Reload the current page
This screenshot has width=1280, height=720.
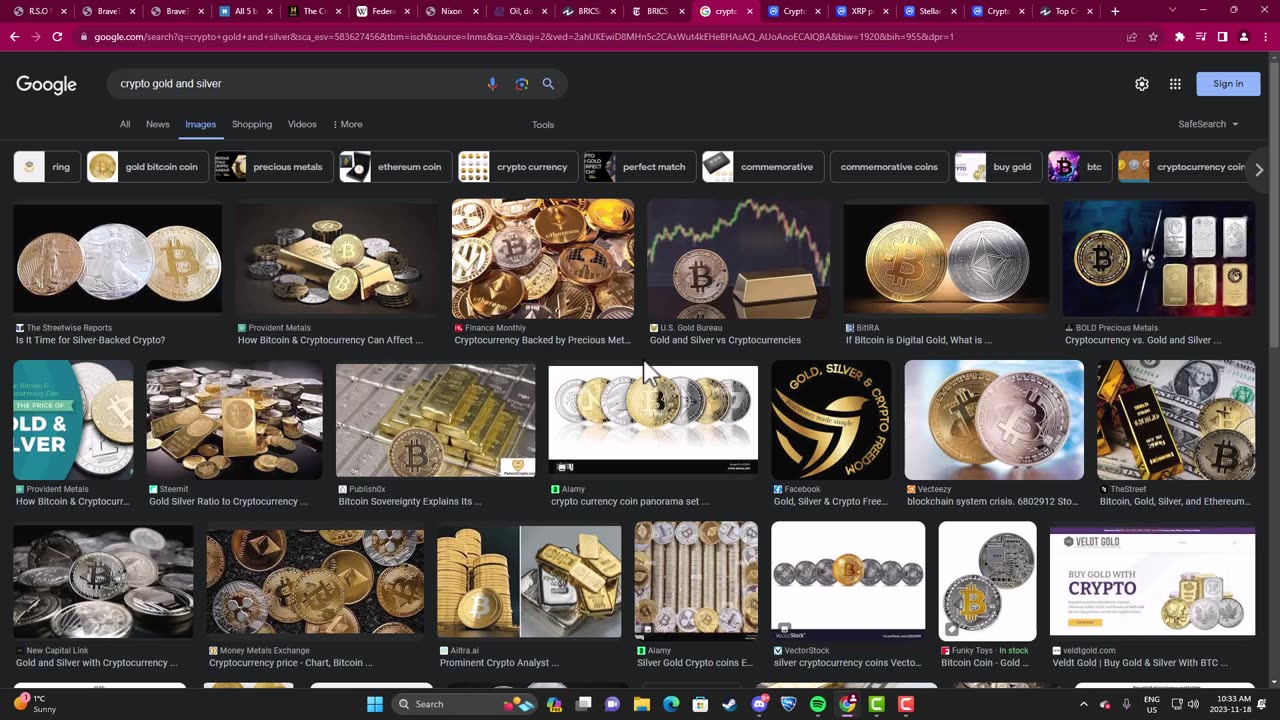pos(57,37)
